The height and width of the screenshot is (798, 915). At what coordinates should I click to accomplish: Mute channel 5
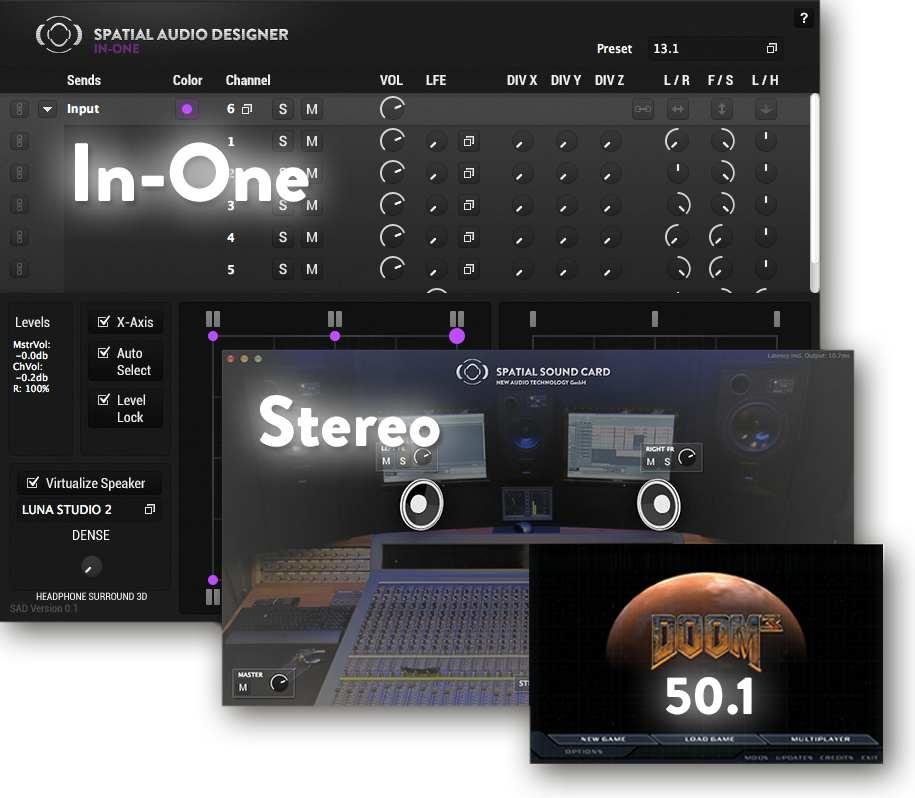point(312,270)
